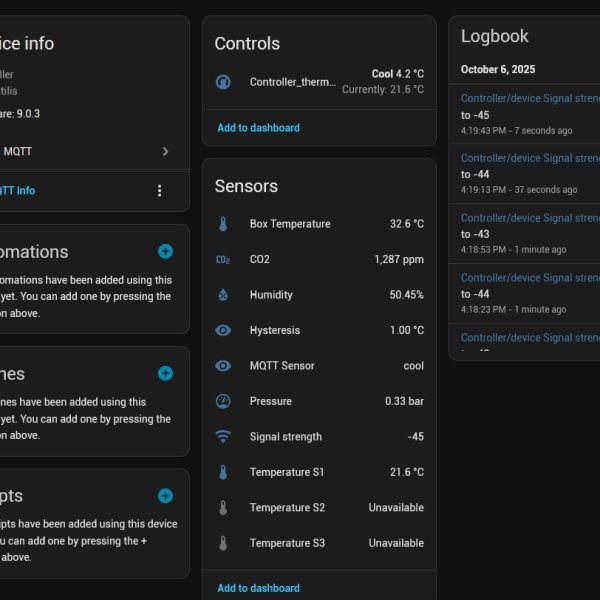Click the greyed Temperature S3 thermometer icon
This screenshot has height=600, width=600.
click(x=223, y=543)
